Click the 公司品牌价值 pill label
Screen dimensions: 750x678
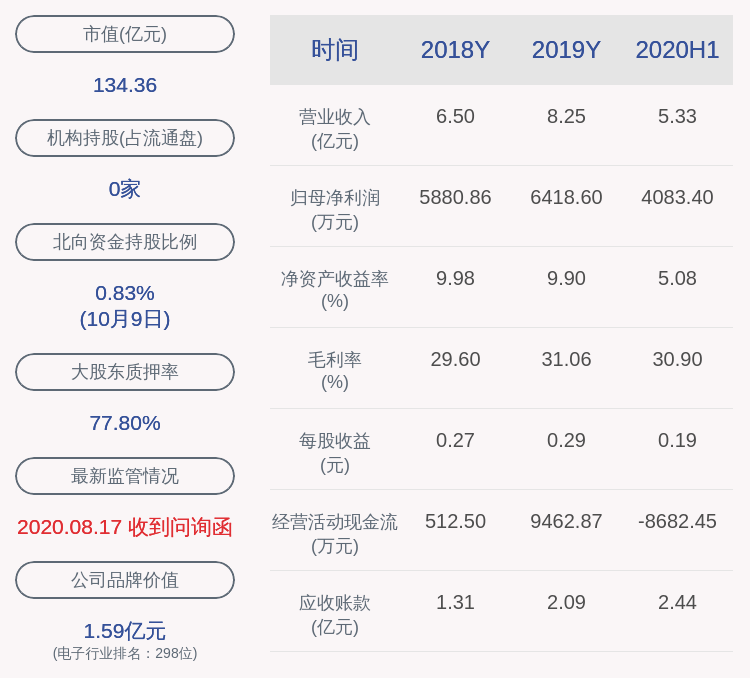point(125,580)
